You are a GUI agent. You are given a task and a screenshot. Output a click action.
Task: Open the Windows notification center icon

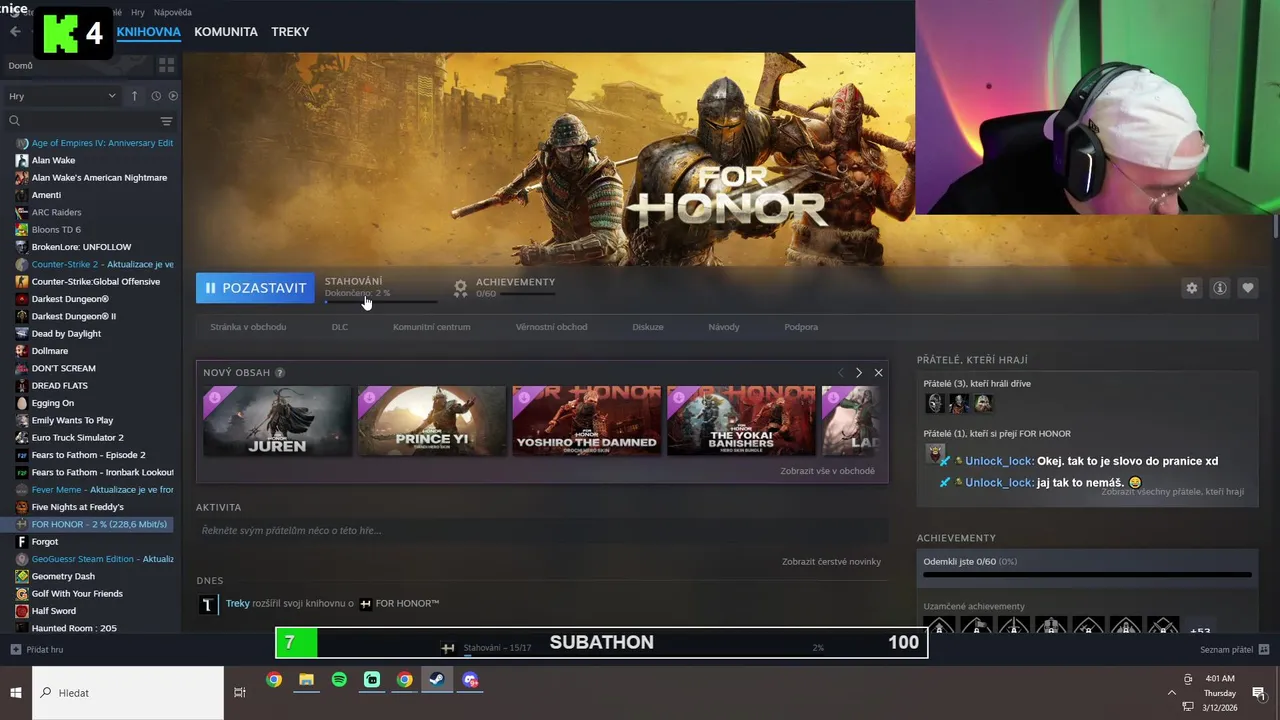point(1259,693)
